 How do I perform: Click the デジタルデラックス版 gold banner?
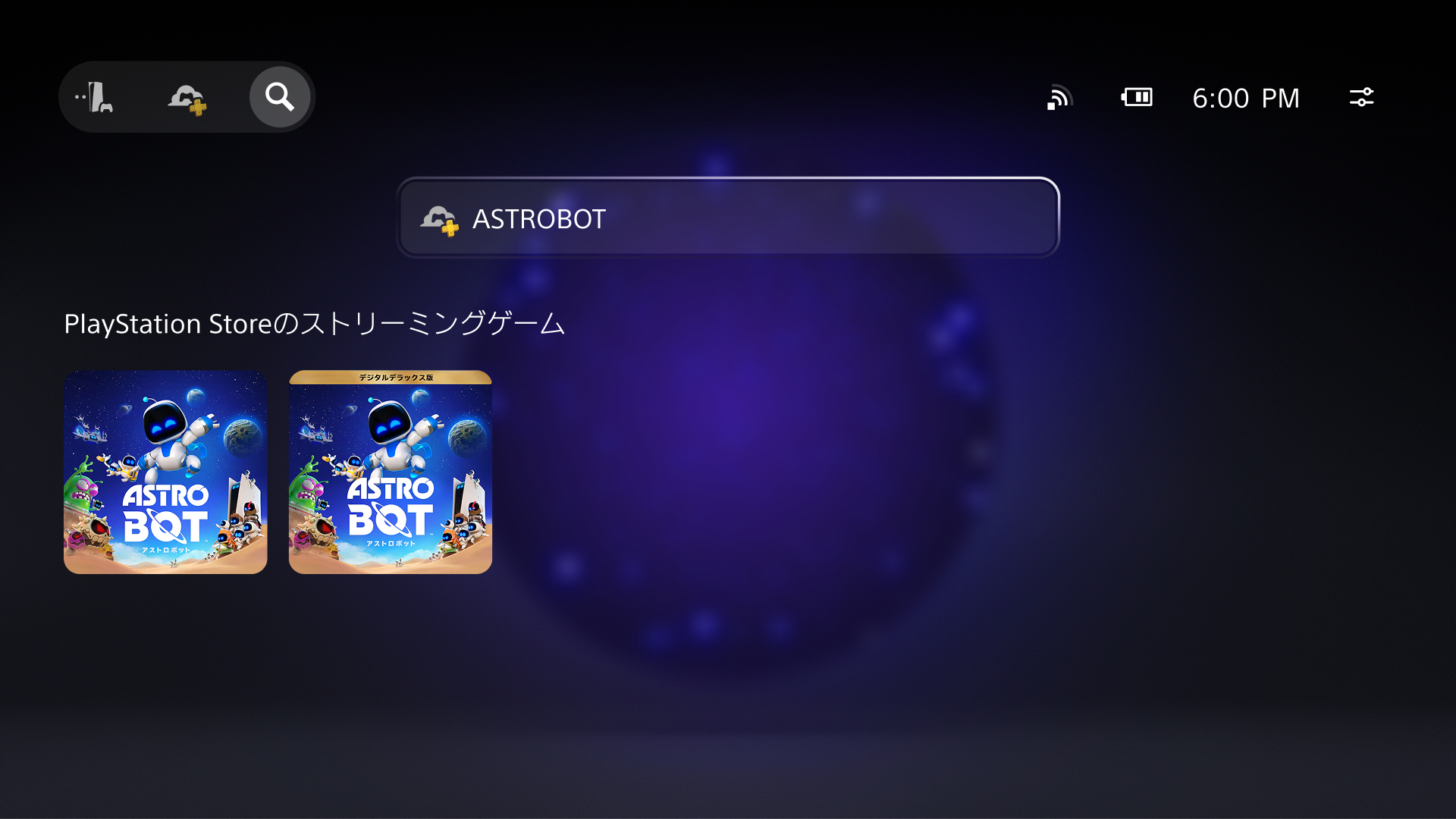(x=391, y=377)
